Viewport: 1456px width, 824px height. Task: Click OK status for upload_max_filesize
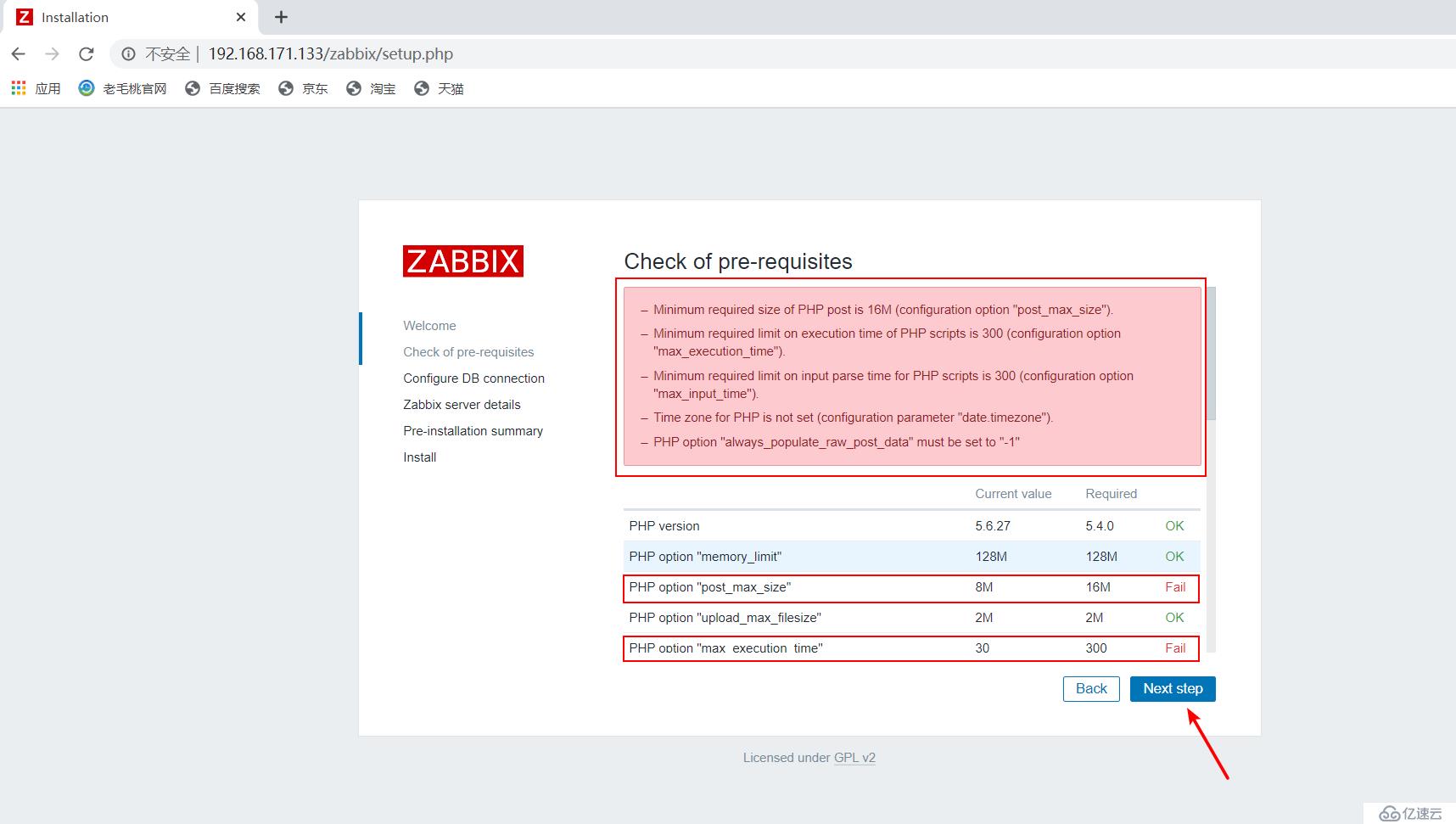(x=1174, y=618)
